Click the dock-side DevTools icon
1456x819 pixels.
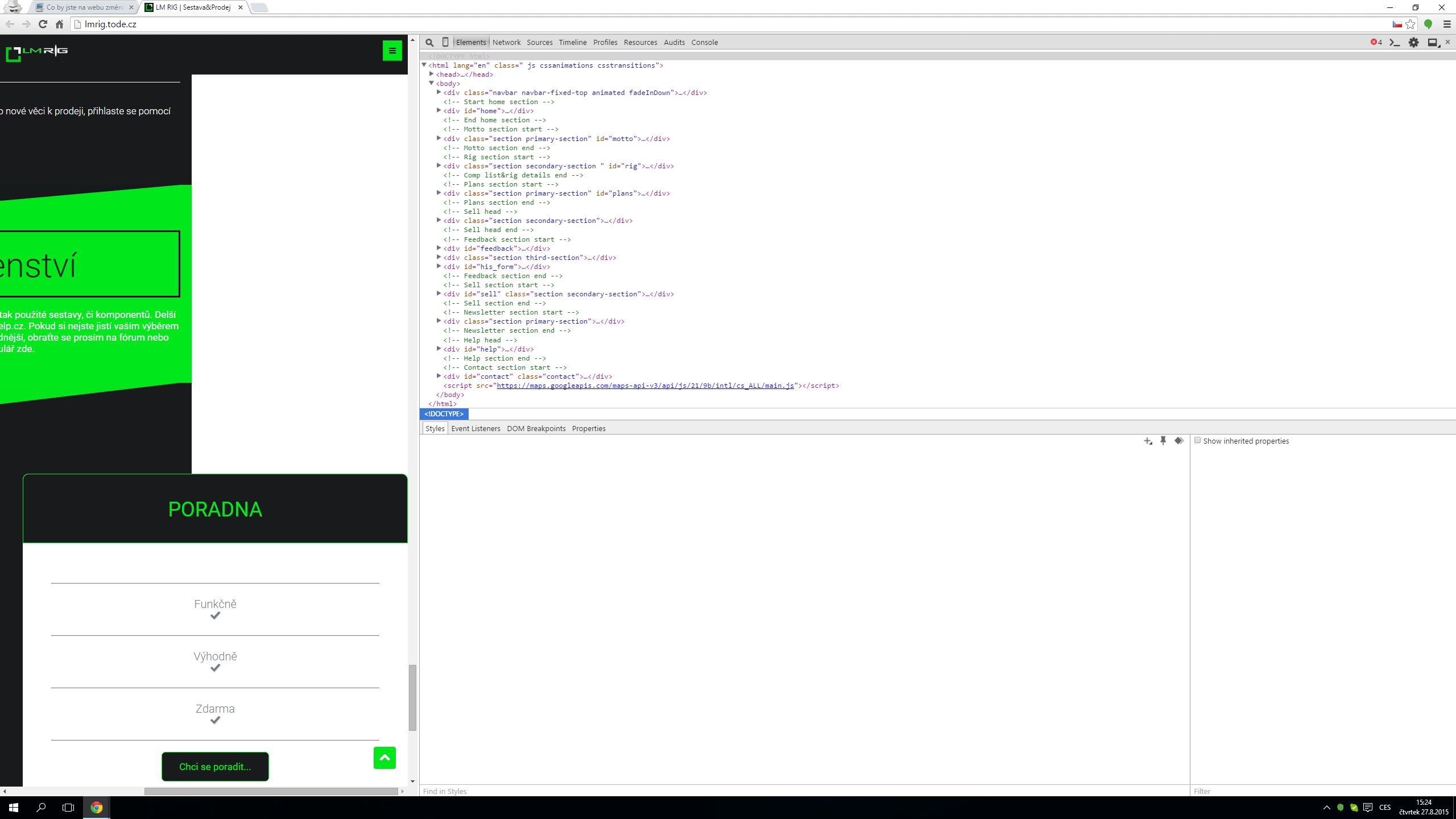click(x=1433, y=43)
